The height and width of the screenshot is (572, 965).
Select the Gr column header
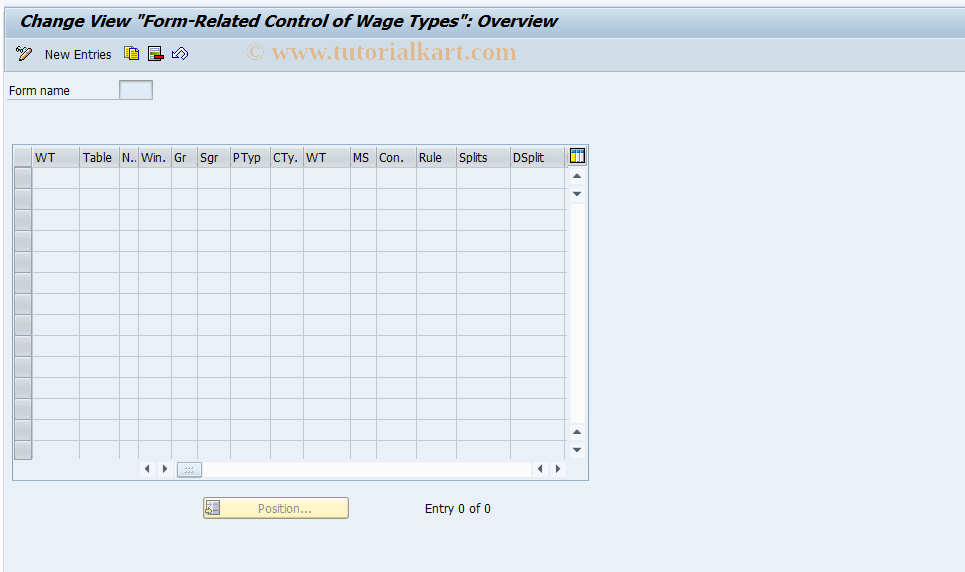coord(184,158)
